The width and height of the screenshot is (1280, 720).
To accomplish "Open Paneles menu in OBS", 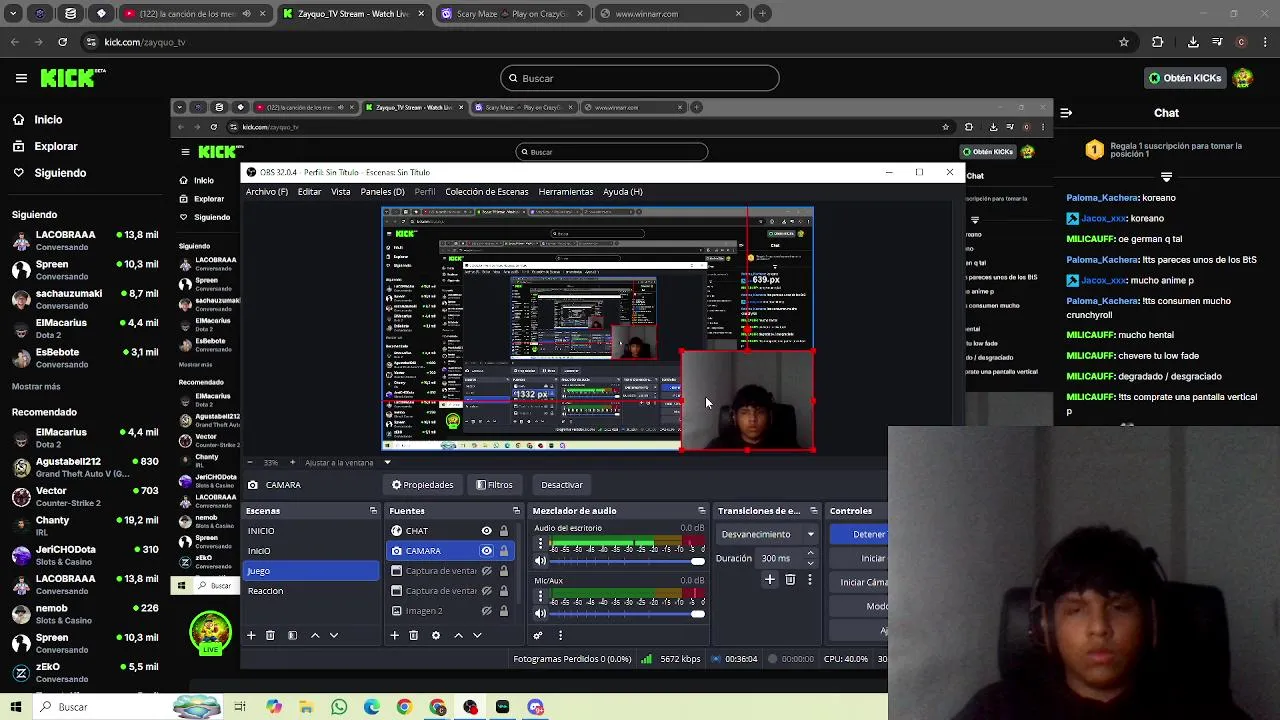I will click(x=382, y=192).
